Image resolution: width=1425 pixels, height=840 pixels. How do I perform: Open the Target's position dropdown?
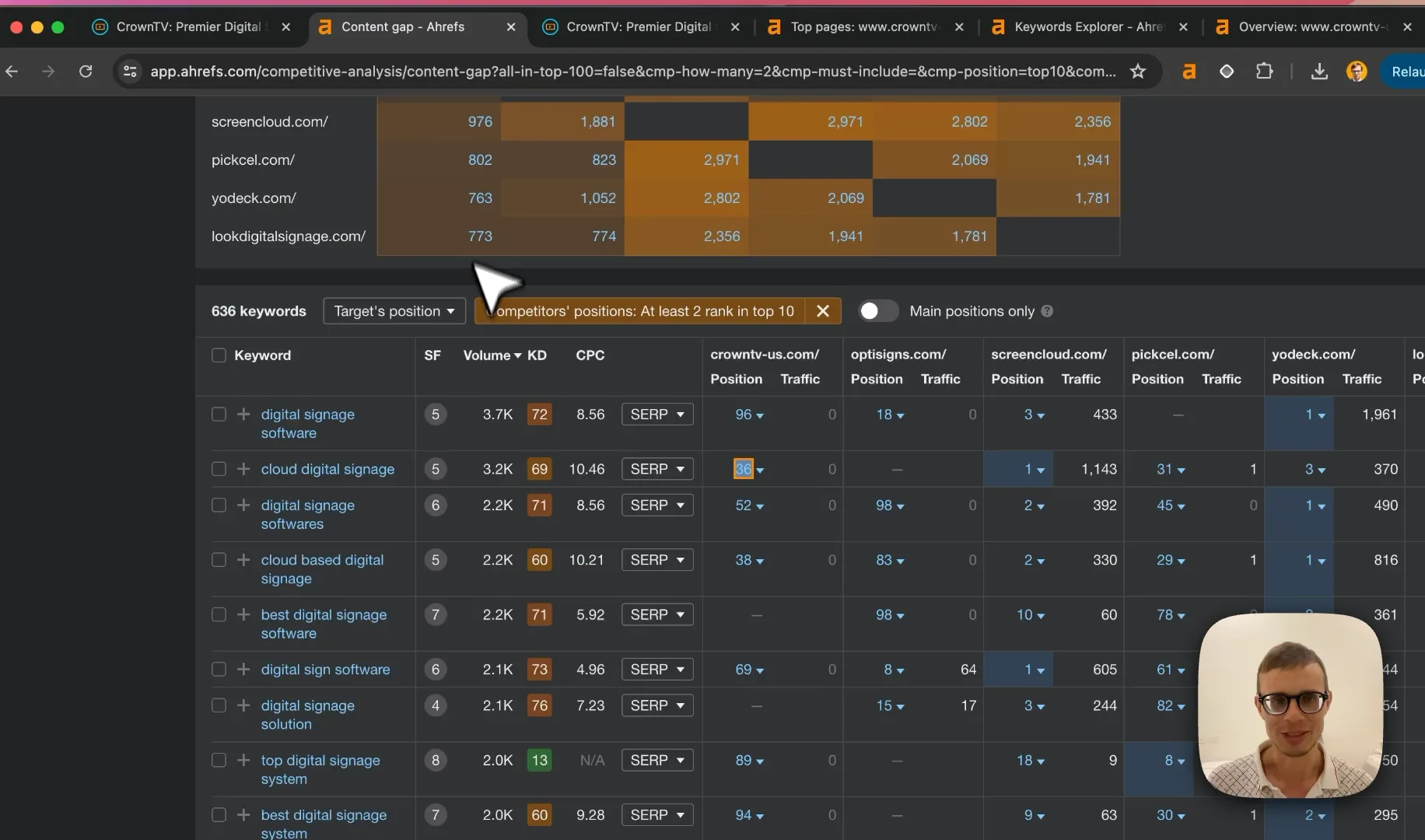(394, 311)
